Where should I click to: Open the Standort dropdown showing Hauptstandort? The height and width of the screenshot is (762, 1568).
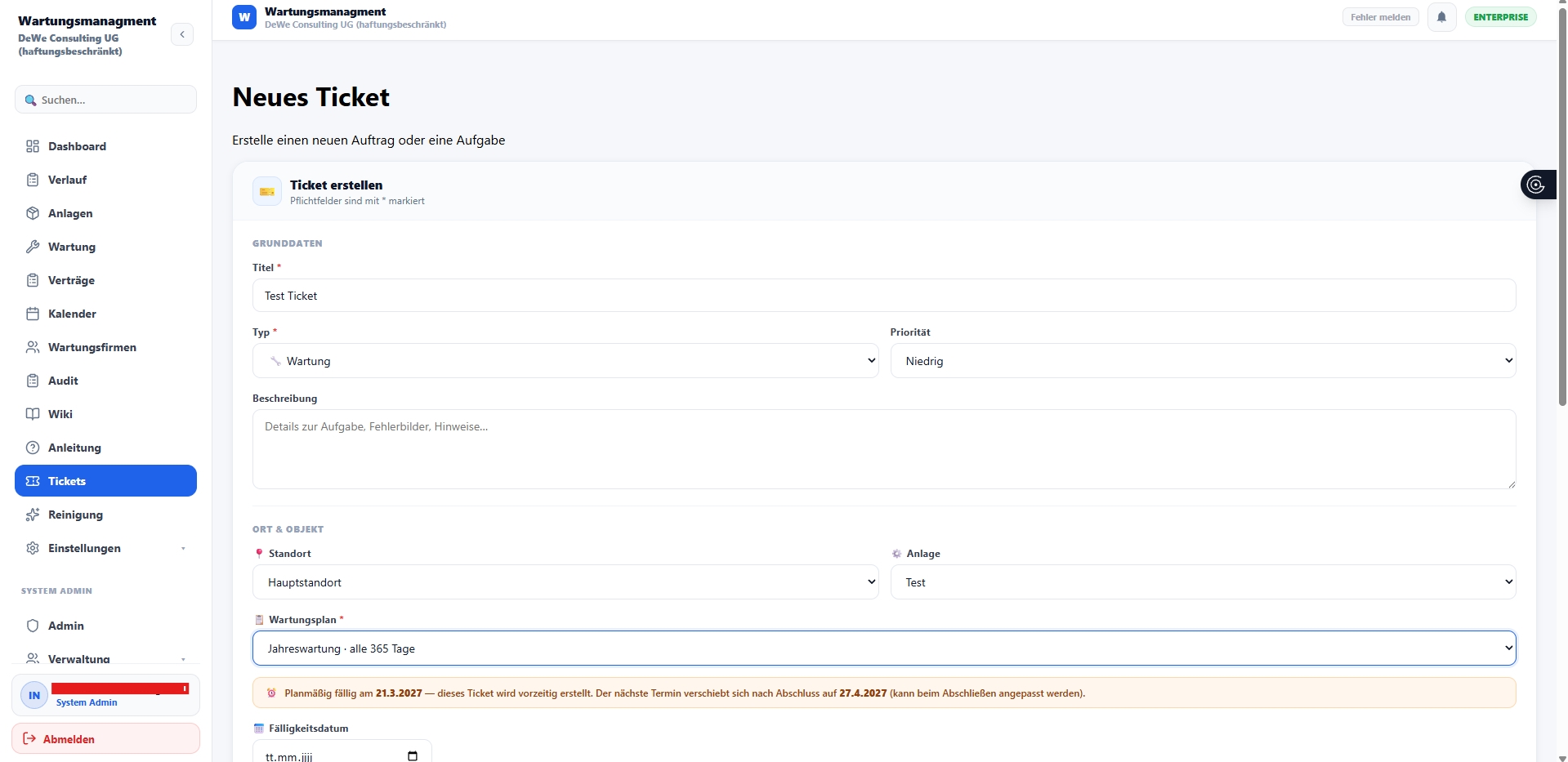tap(565, 582)
